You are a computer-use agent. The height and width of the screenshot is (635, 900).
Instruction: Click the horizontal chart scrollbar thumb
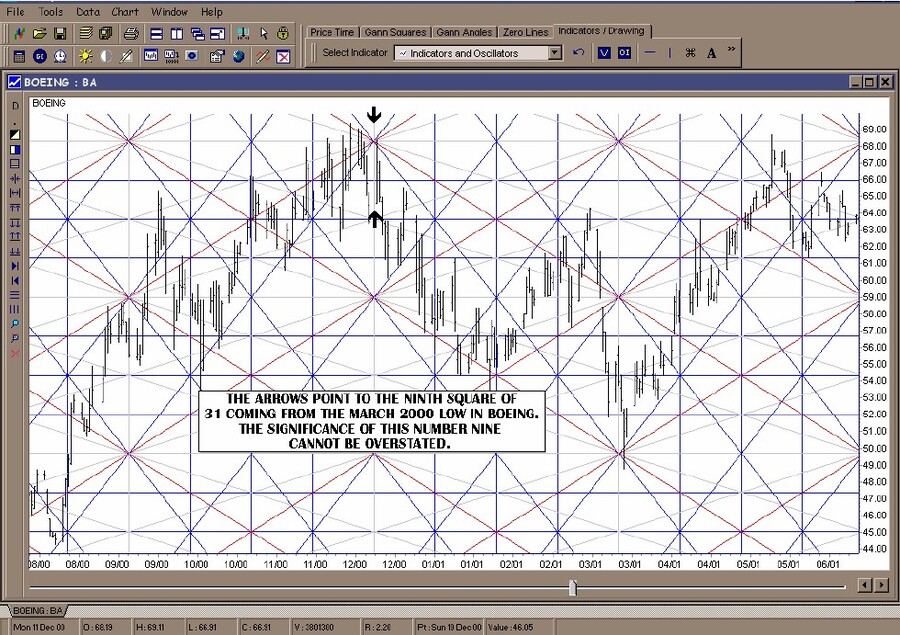573,587
